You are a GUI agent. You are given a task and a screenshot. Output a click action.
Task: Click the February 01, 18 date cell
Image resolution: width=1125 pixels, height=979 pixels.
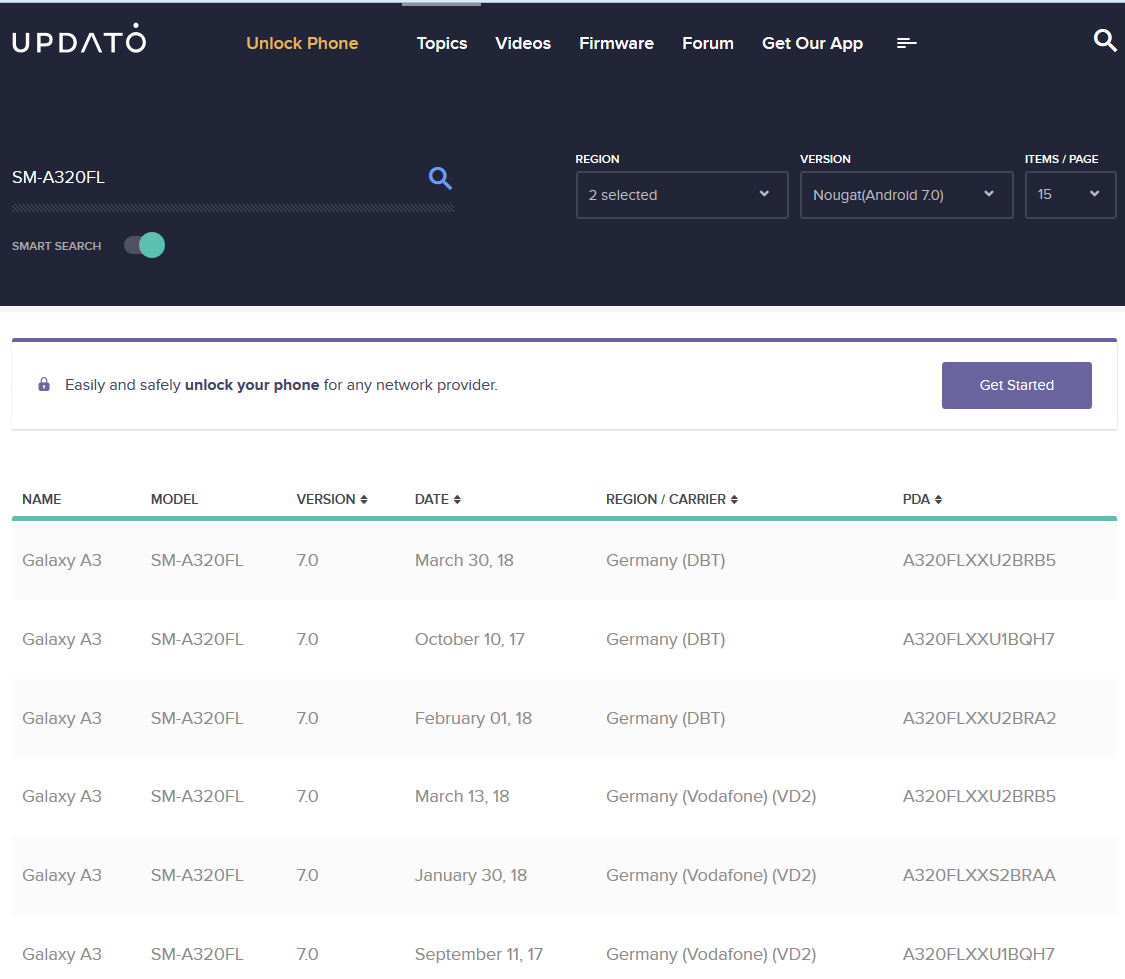(474, 718)
